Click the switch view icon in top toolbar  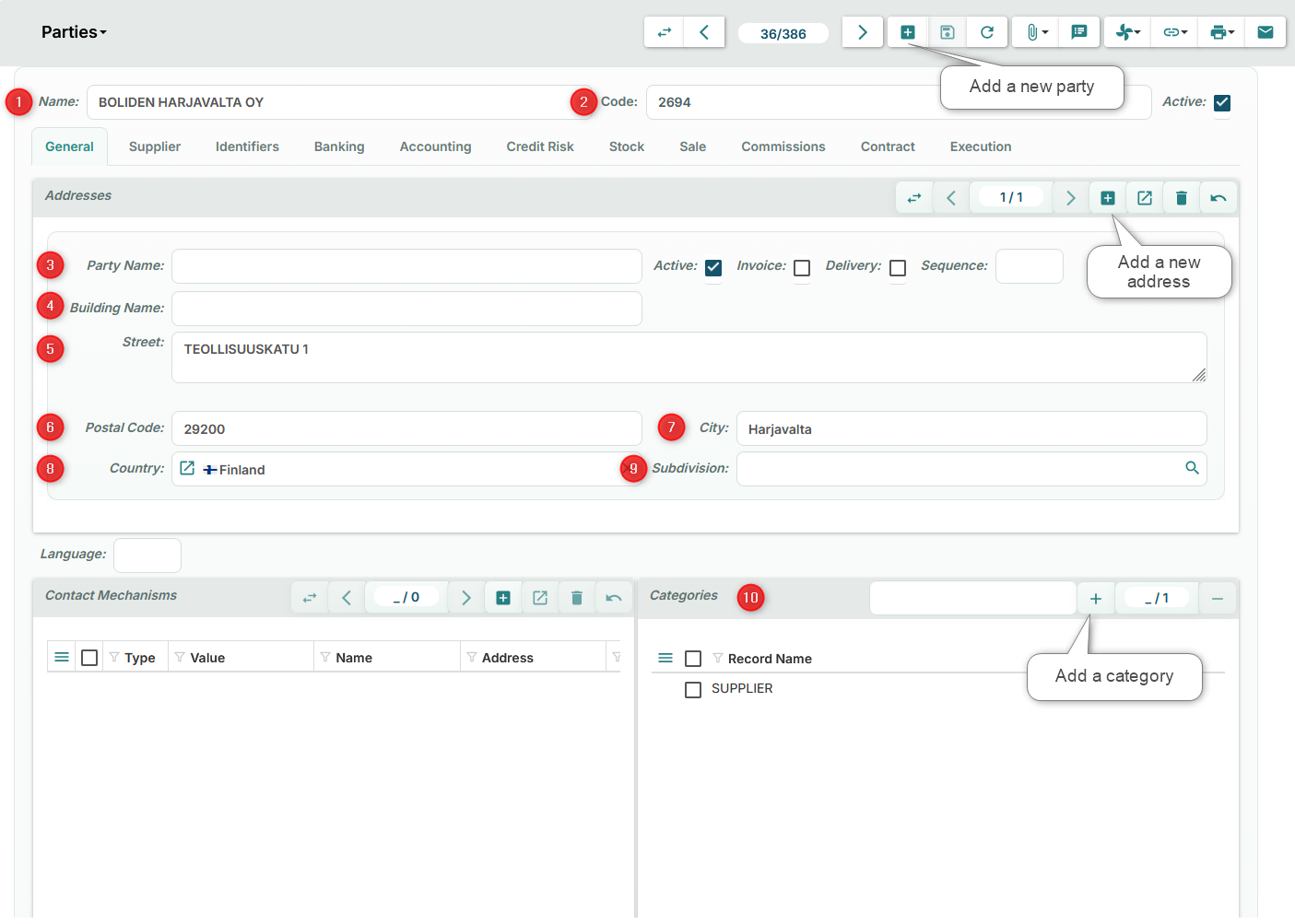[665, 32]
